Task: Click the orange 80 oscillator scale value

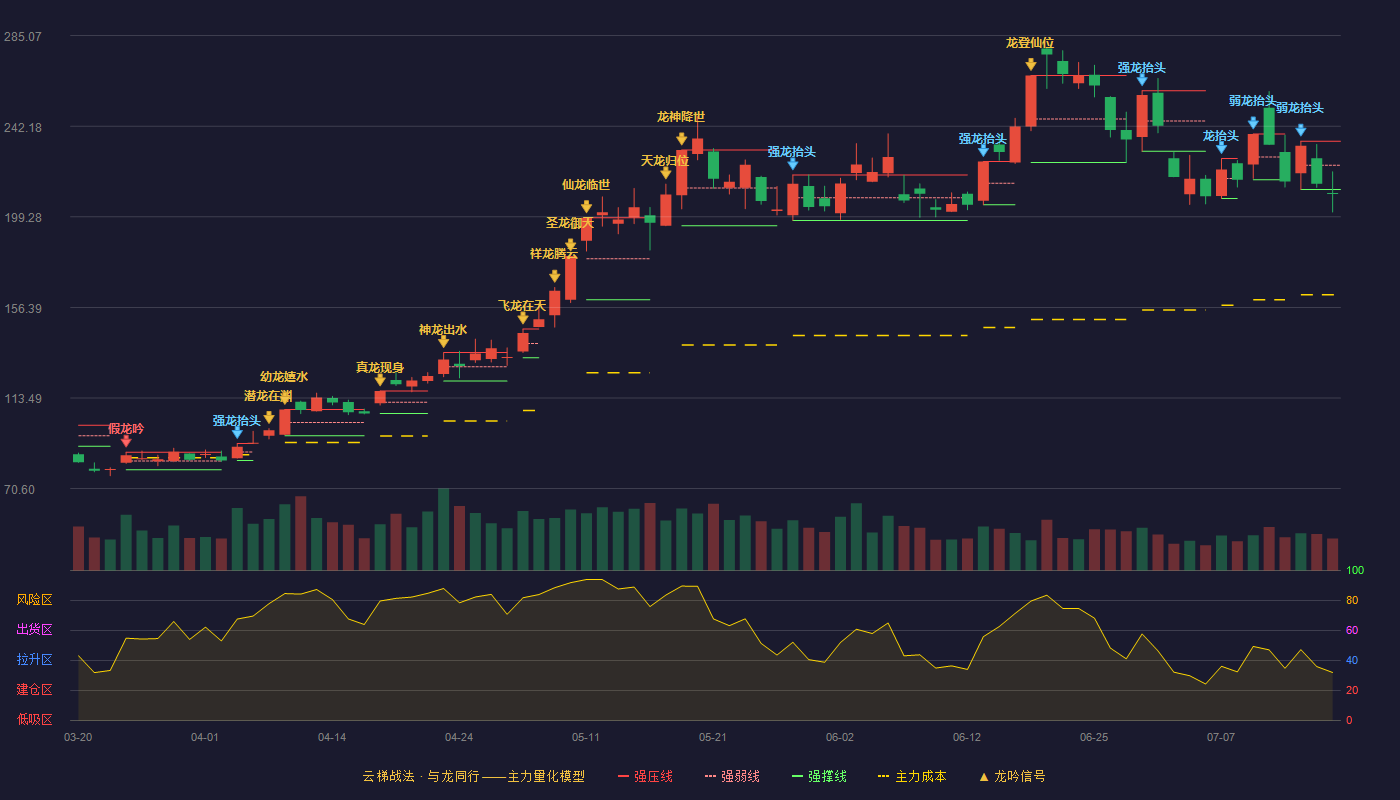Action: tap(1352, 600)
